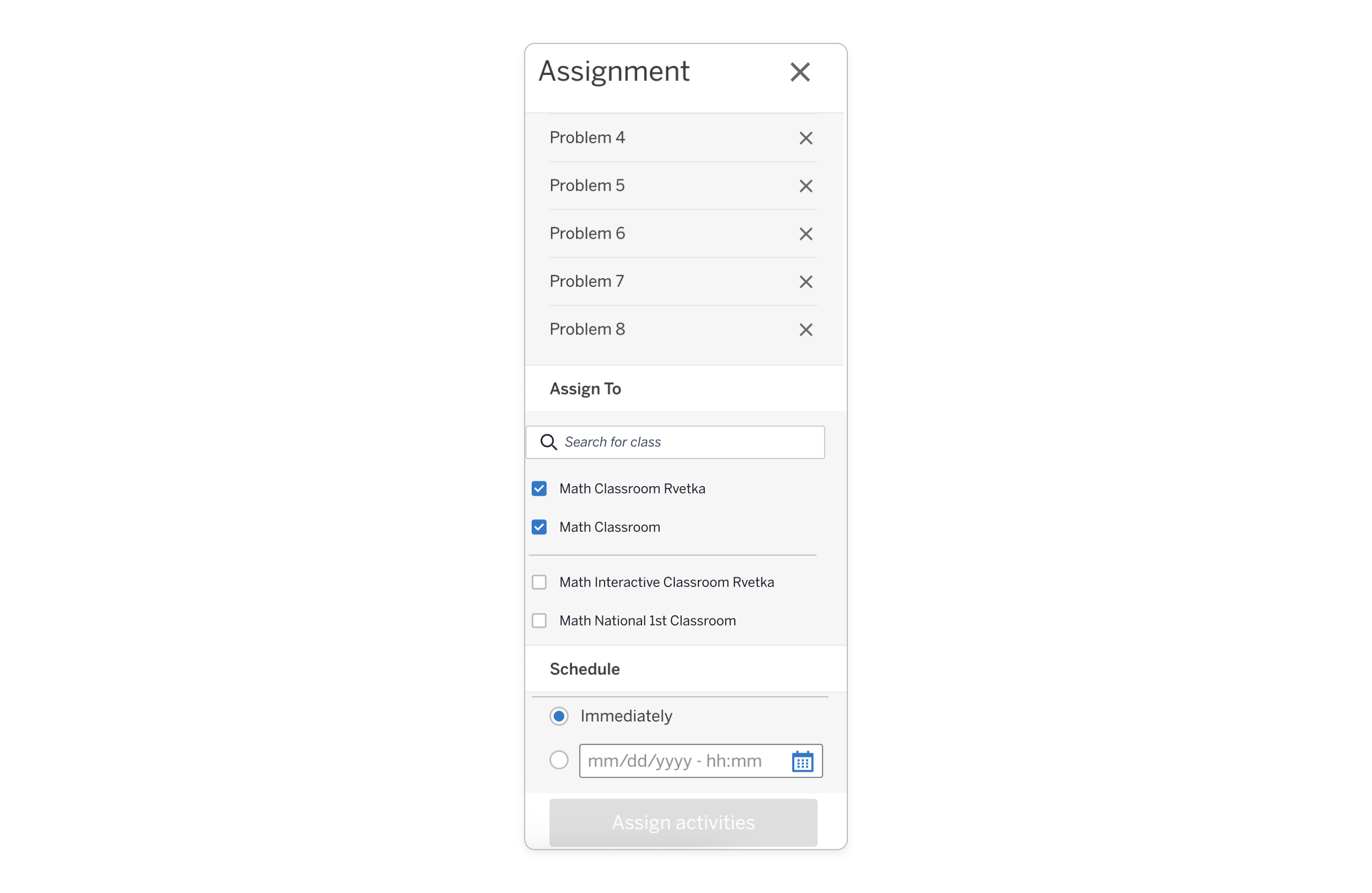Check Math National 1st Classroom

pyautogui.click(x=539, y=621)
